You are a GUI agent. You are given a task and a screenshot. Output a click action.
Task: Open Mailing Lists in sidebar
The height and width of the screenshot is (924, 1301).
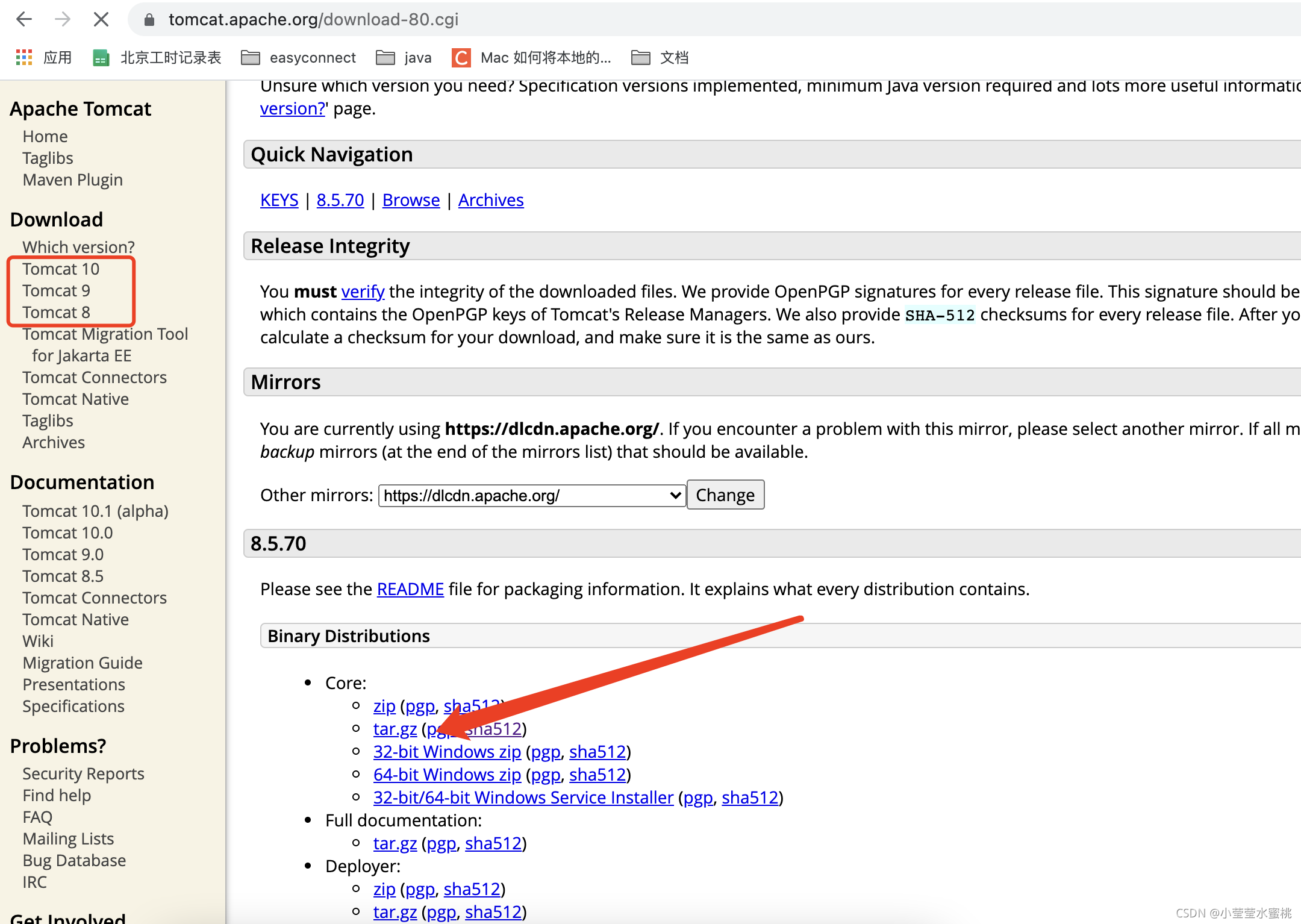tap(68, 839)
